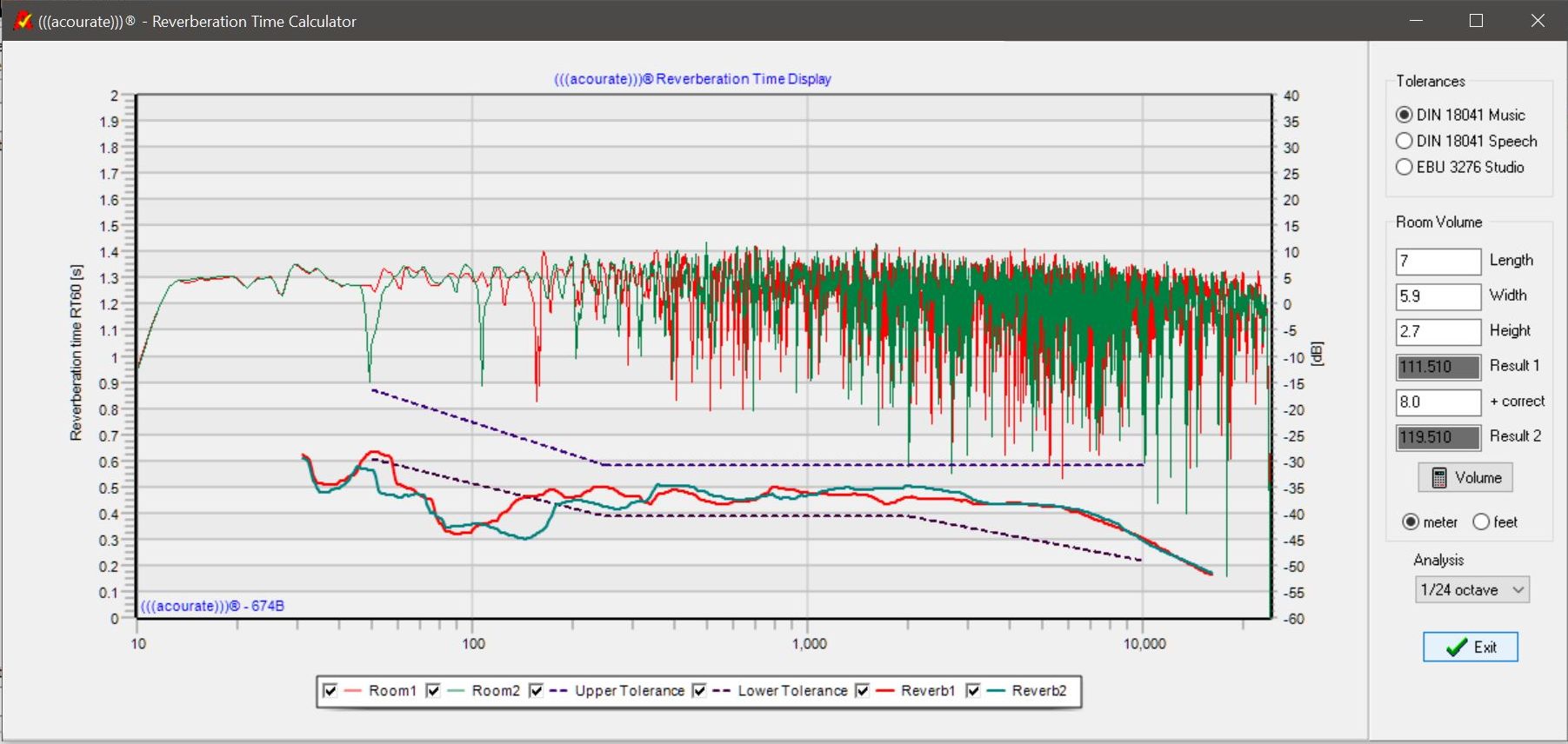Click the + correct value field
The image size is (1568, 744).
(x=1438, y=402)
